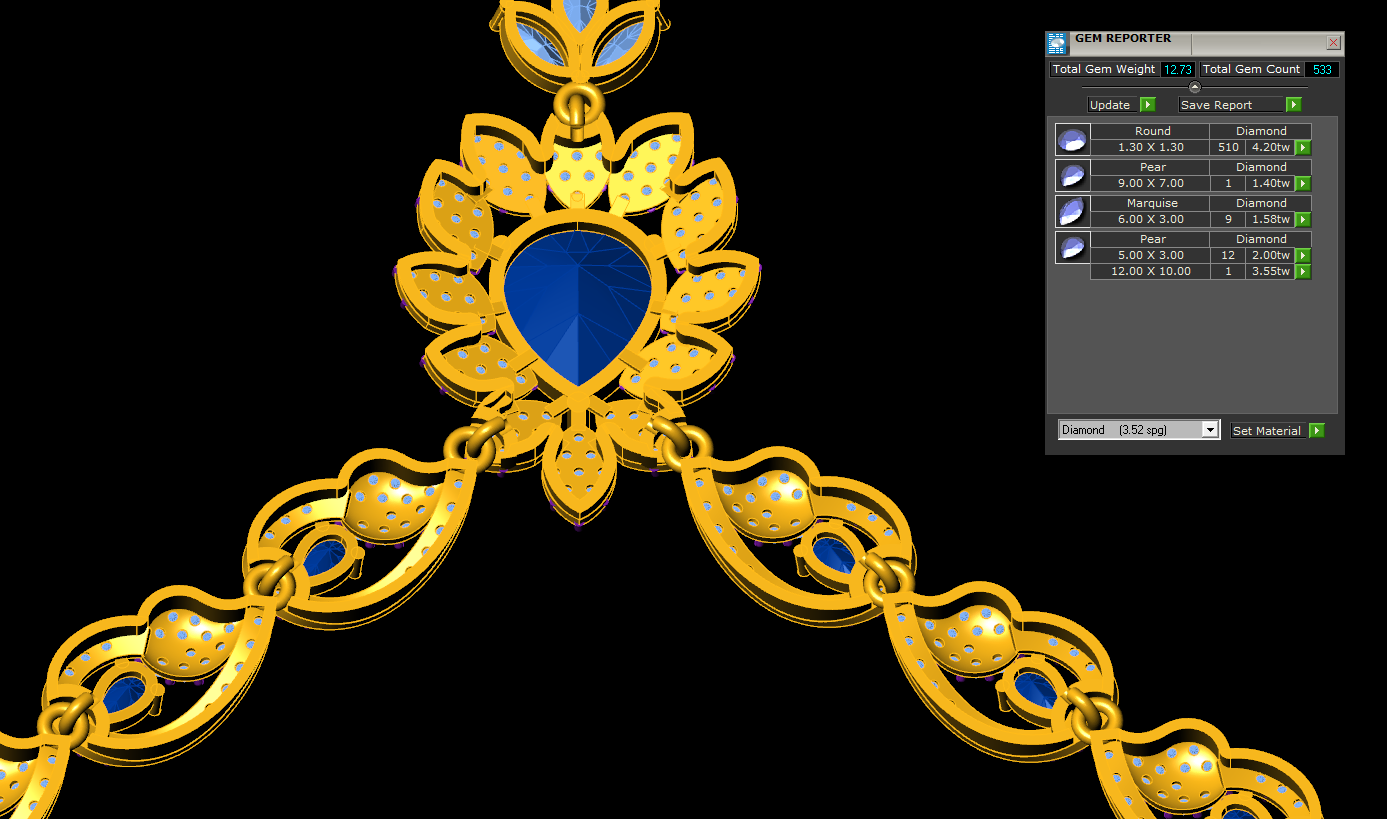Image resolution: width=1387 pixels, height=819 pixels.
Task: Click the 12.00 X 10.00 size cell
Action: tap(1150, 272)
